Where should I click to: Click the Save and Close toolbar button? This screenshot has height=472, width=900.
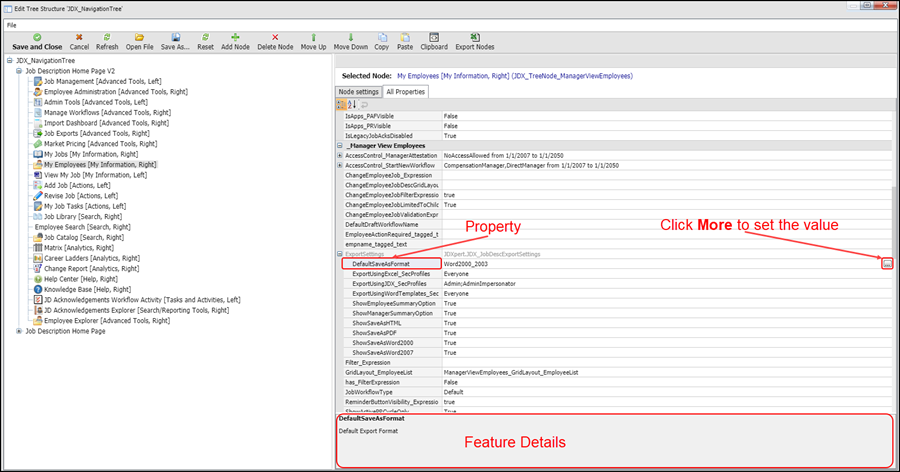click(36, 41)
